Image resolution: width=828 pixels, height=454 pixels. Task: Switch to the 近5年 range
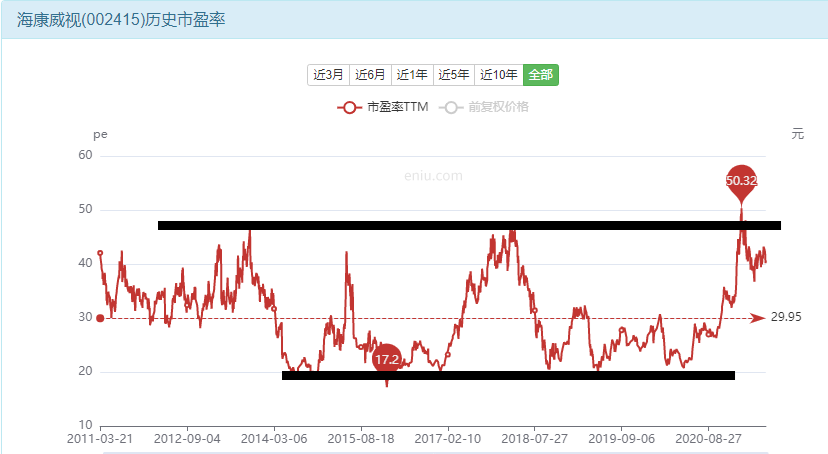454,75
